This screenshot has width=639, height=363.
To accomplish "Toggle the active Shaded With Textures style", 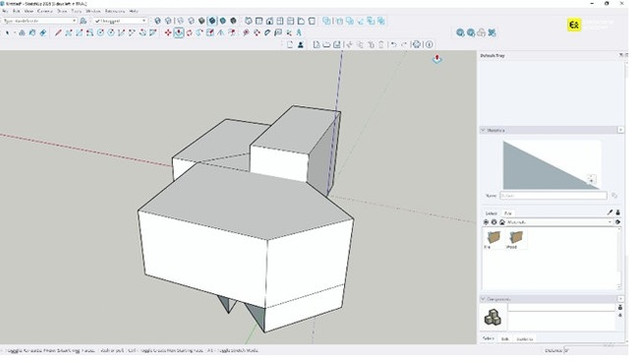I will click(x=212, y=21).
